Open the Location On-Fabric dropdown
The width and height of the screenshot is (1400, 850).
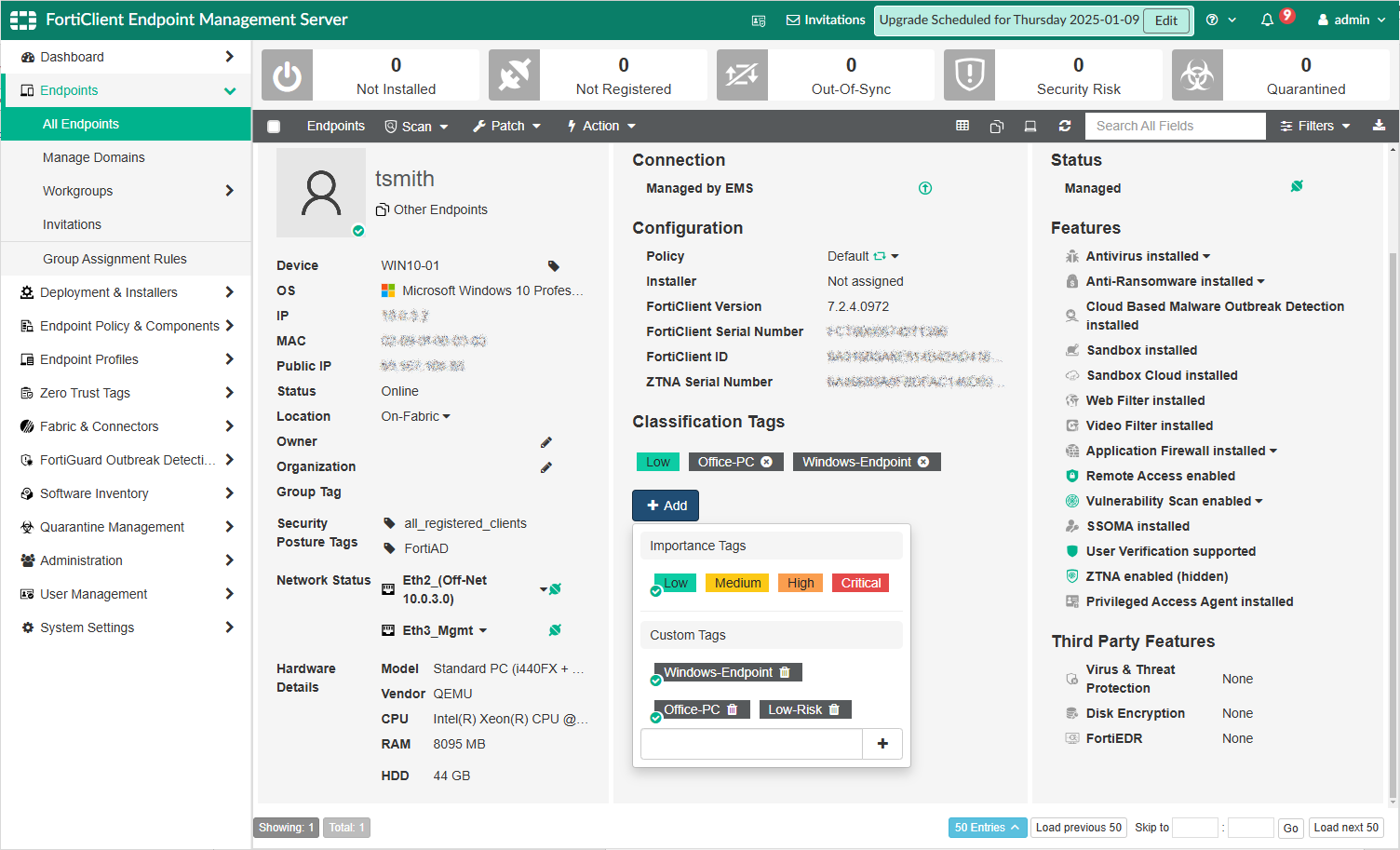coord(415,417)
